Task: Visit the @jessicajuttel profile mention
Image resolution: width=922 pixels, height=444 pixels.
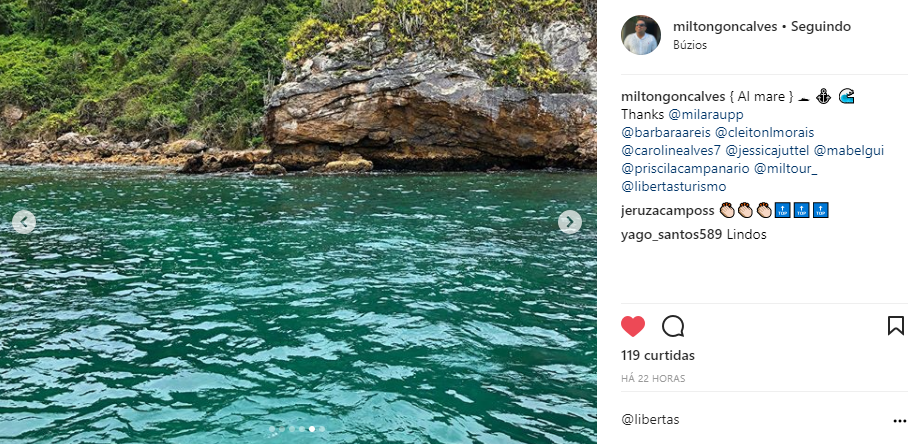Action: (x=767, y=150)
